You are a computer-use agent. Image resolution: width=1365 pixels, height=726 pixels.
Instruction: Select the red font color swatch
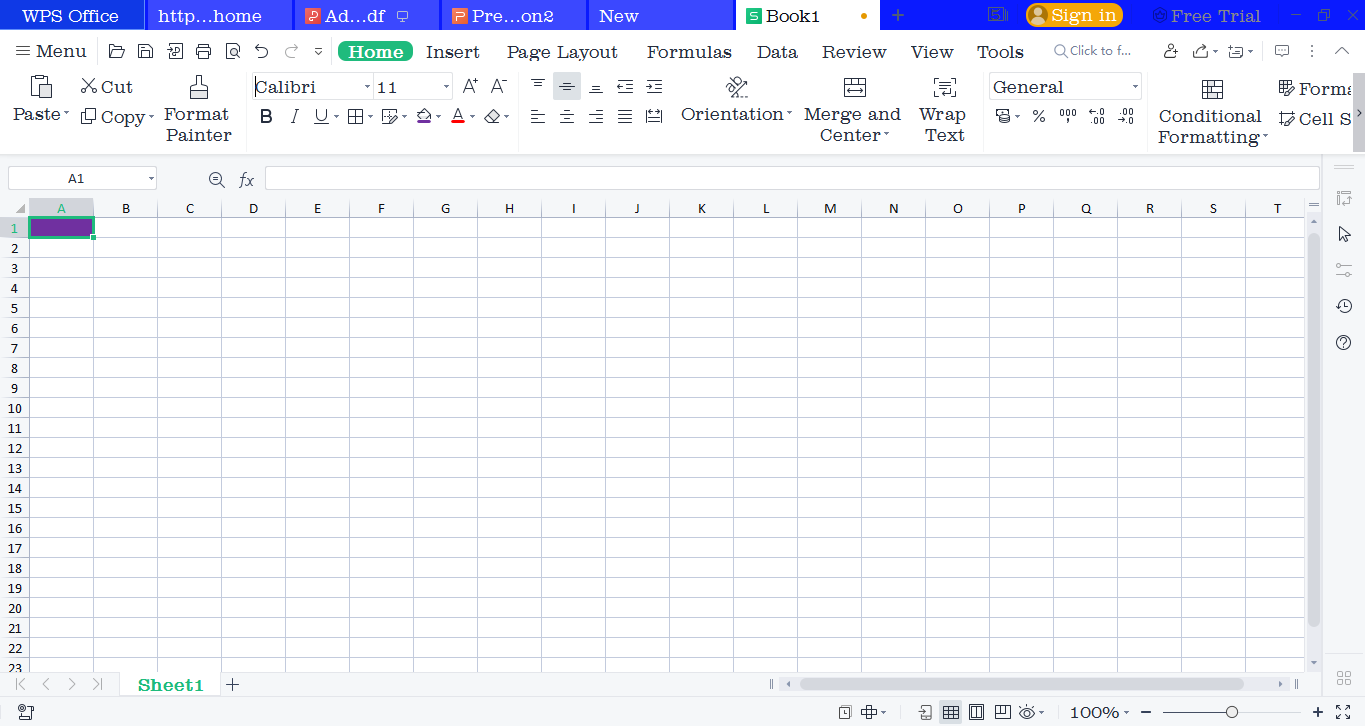457,120
